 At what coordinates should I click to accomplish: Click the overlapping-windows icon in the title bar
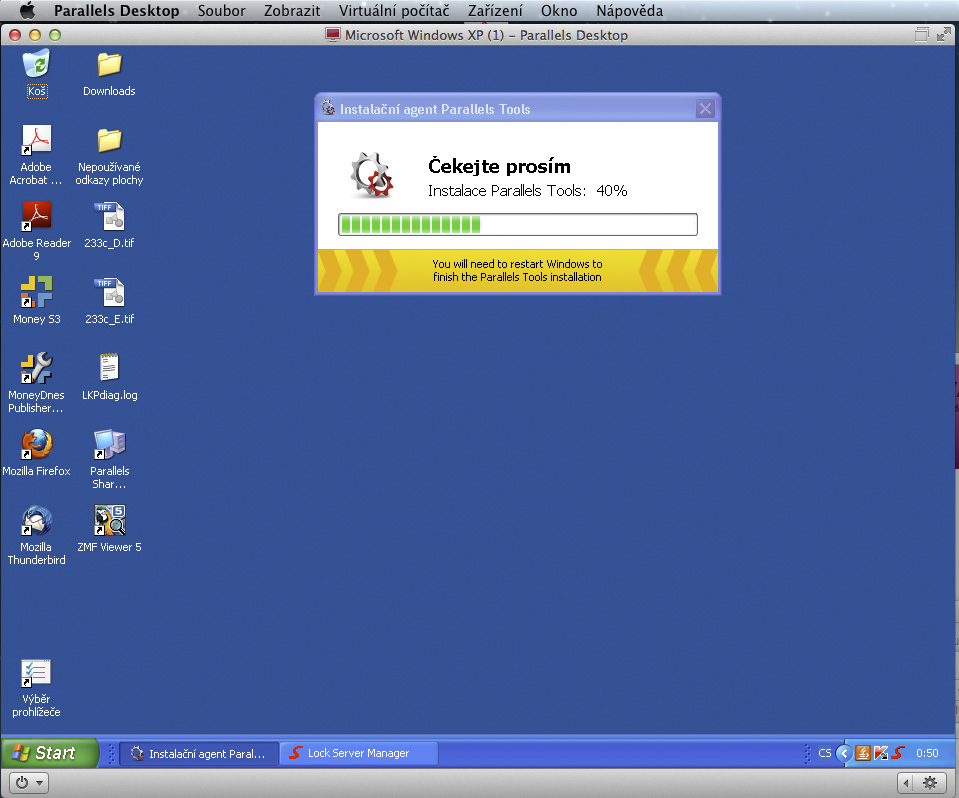(921, 35)
